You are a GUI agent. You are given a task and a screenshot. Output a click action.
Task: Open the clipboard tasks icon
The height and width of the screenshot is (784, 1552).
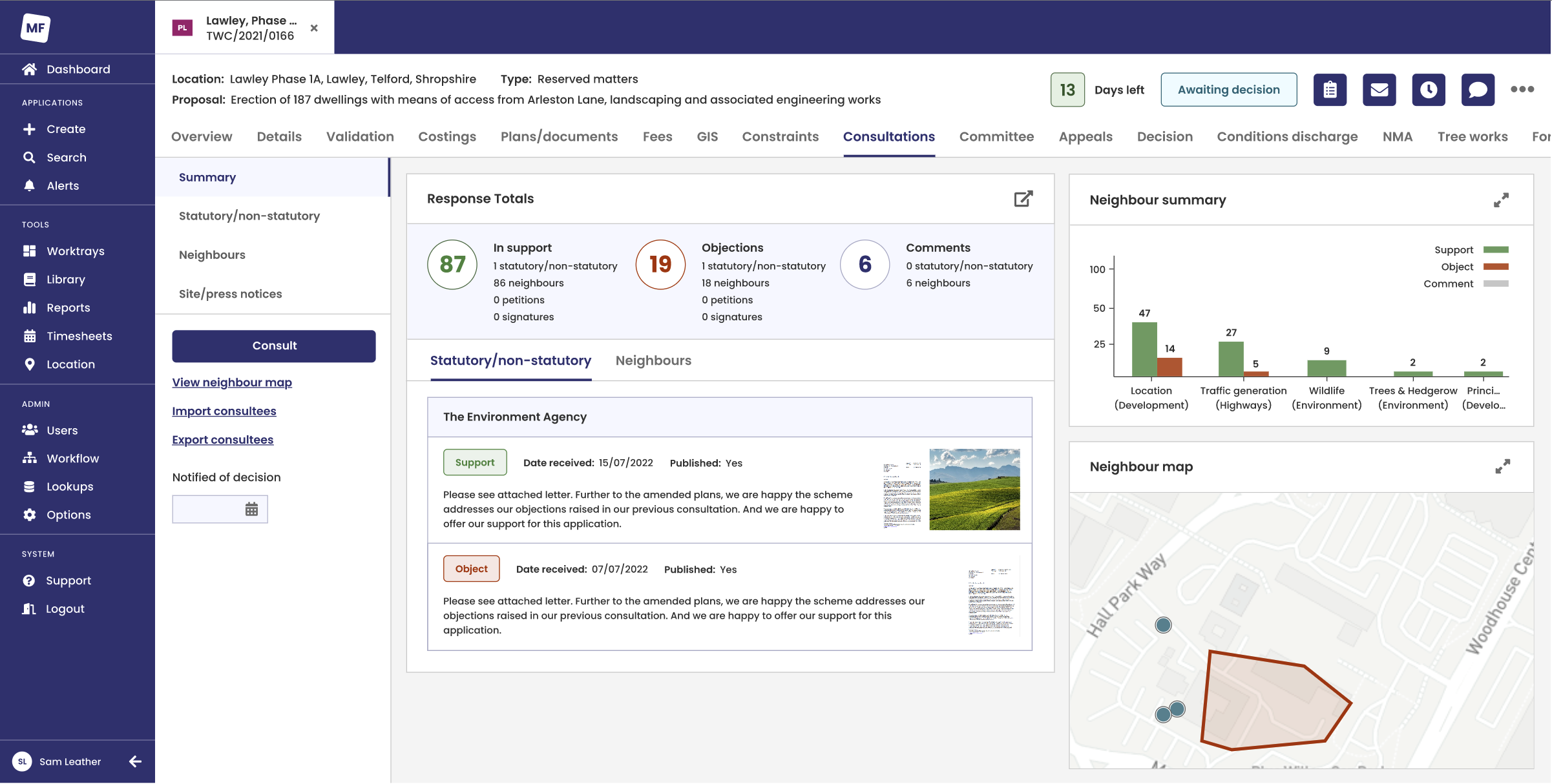pos(1330,90)
